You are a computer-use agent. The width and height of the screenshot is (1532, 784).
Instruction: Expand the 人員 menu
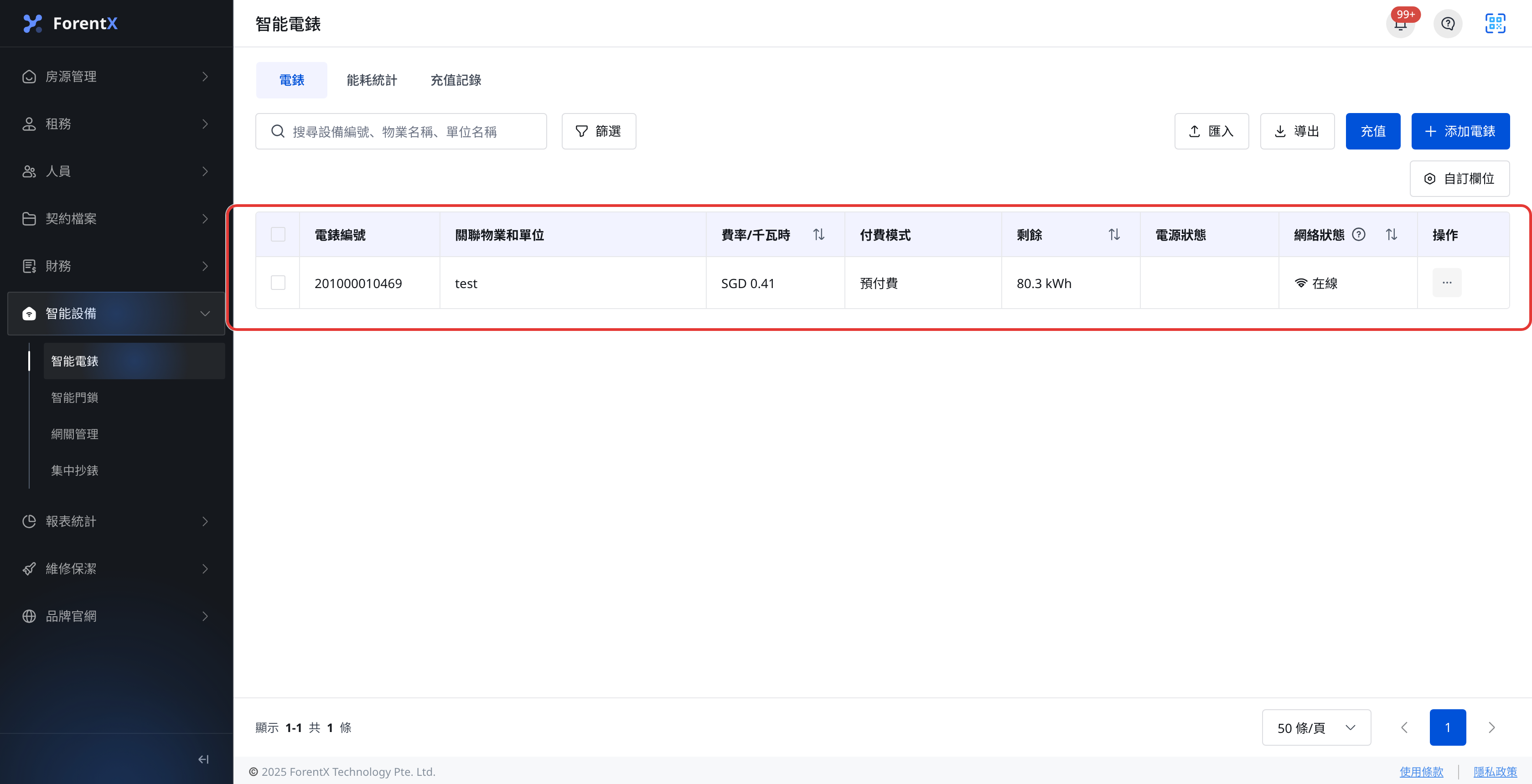pyautogui.click(x=116, y=171)
